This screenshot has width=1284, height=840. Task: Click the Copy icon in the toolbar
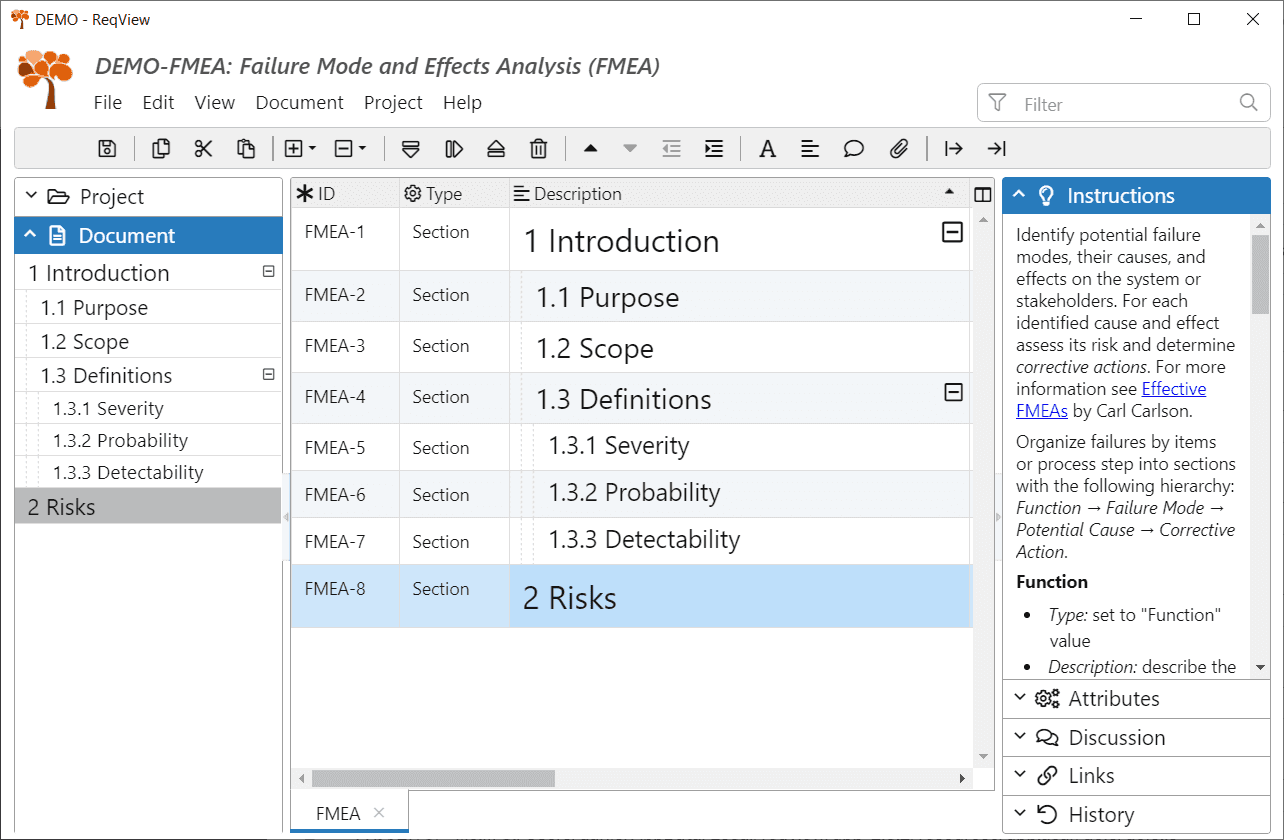point(160,149)
